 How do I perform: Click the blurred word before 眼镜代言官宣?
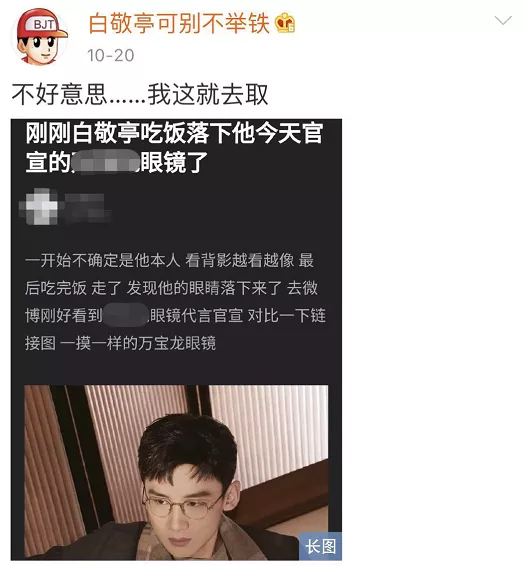tap(125, 315)
